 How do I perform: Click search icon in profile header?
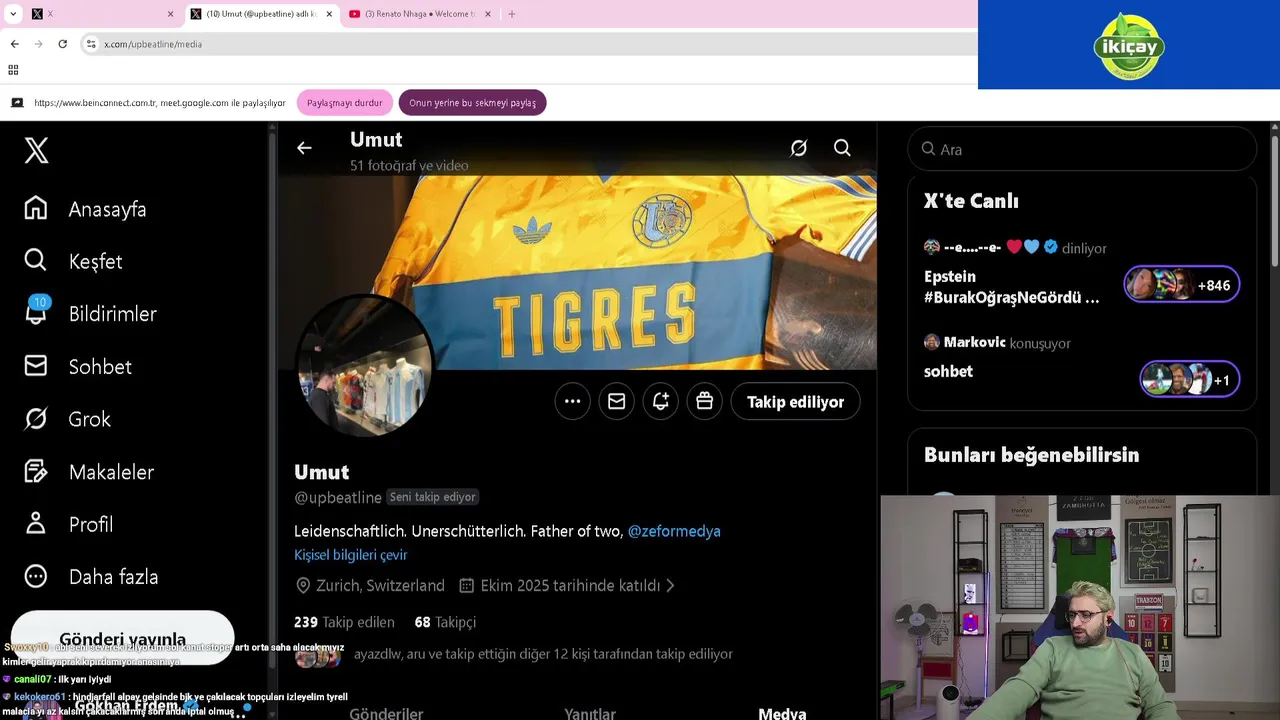842,148
